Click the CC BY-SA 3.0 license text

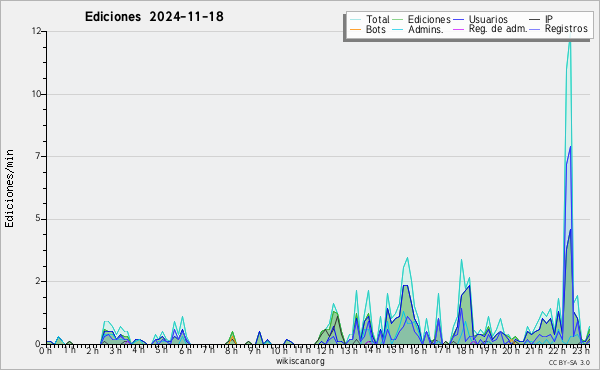[x=569, y=363]
